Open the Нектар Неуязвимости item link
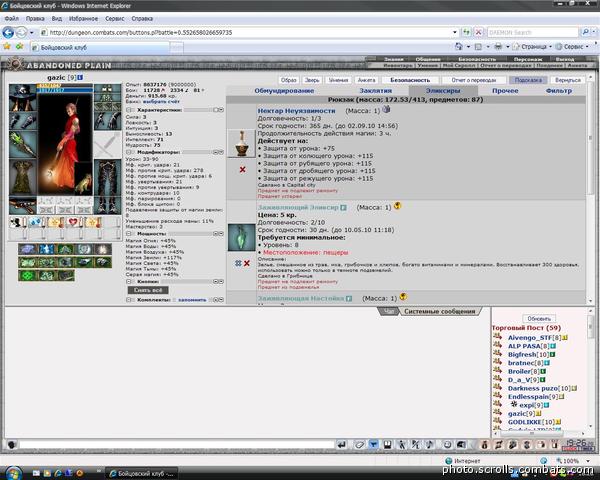Image resolution: width=600 pixels, height=480 pixels. click(297, 111)
